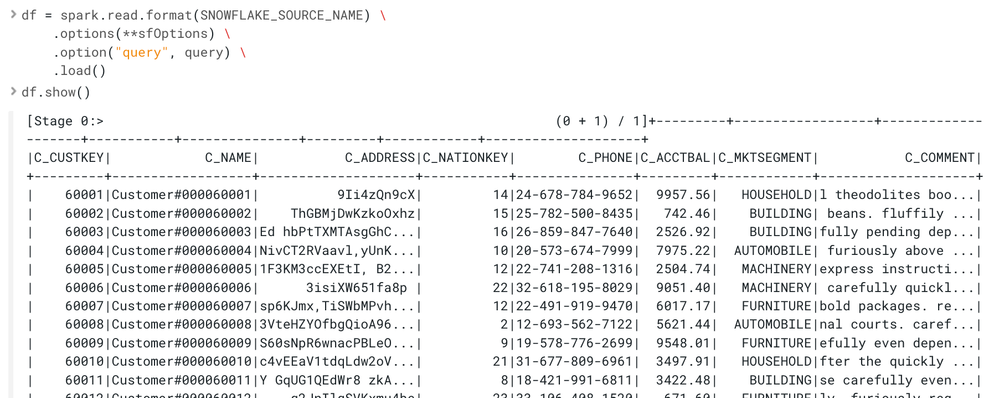
Task: Click the C_COMMENT column header
Action: click(940, 158)
